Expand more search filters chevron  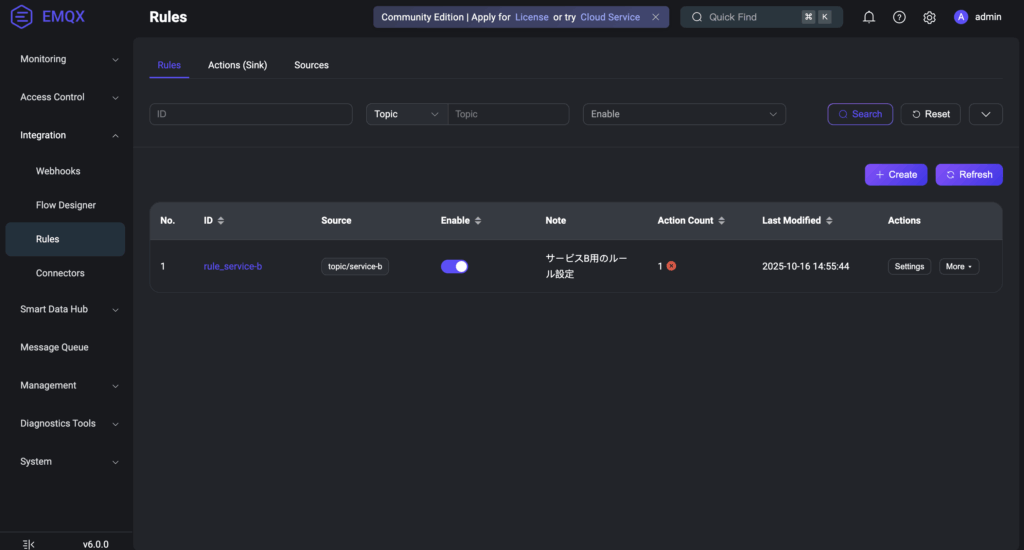click(x=985, y=114)
